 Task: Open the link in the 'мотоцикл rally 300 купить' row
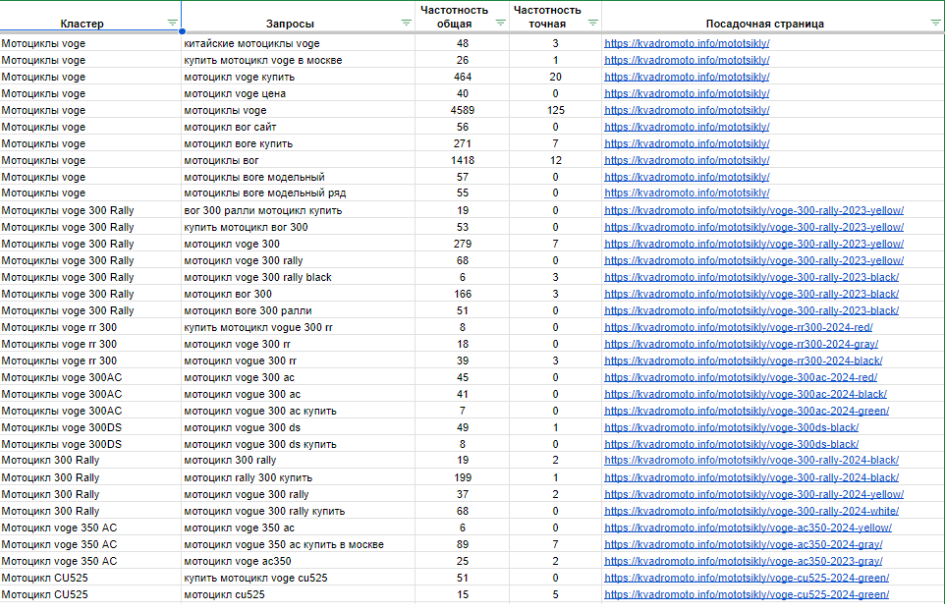click(752, 477)
